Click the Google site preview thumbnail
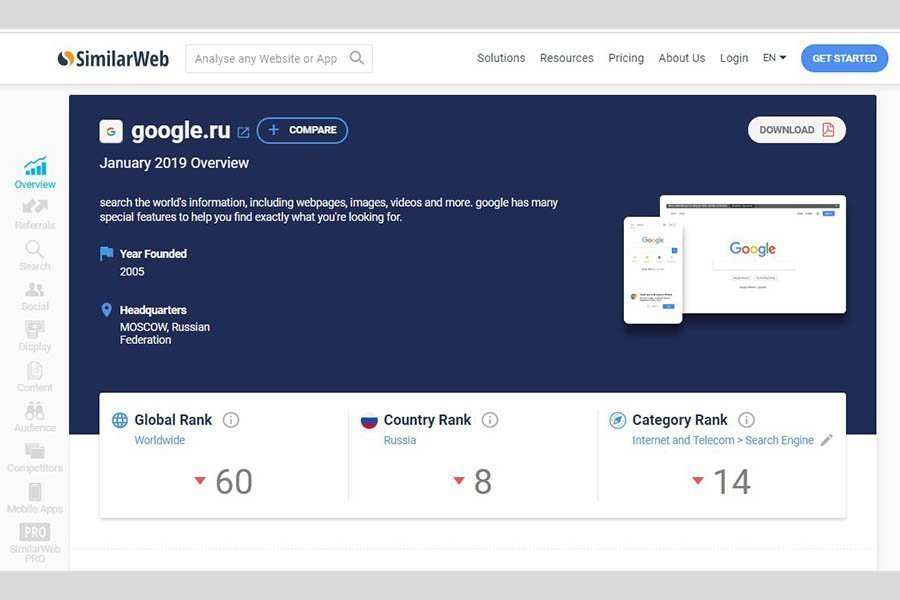This screenshot has height=600, width=900. tap(763, 254)
